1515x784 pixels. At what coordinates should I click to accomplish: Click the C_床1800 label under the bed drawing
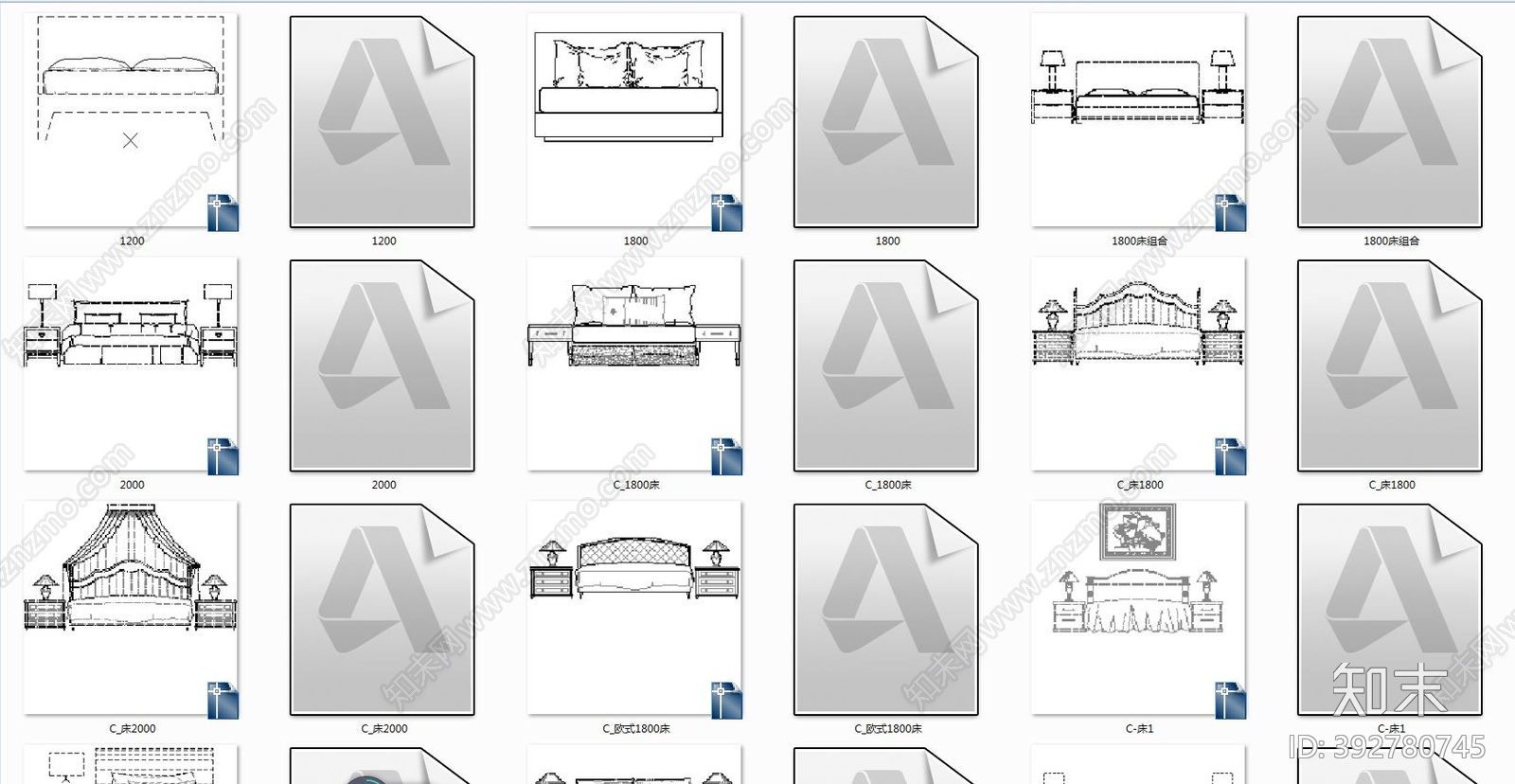[x=1139, y=485]
